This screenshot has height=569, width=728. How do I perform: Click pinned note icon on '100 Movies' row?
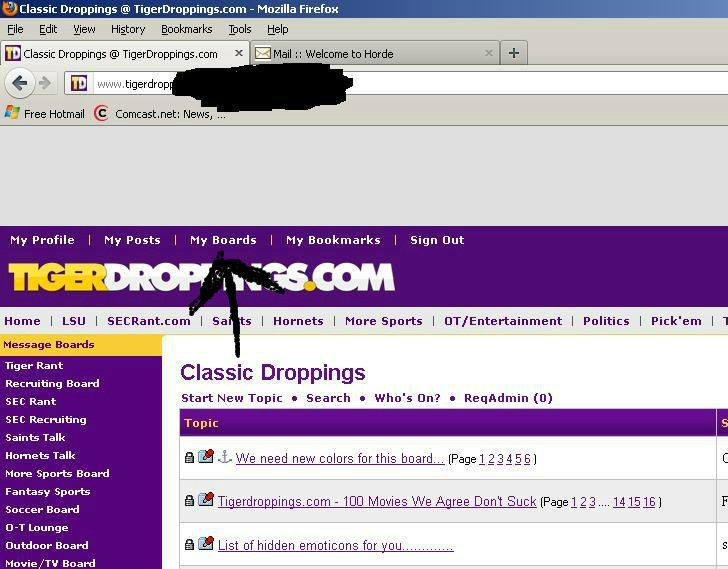[206, 499]
